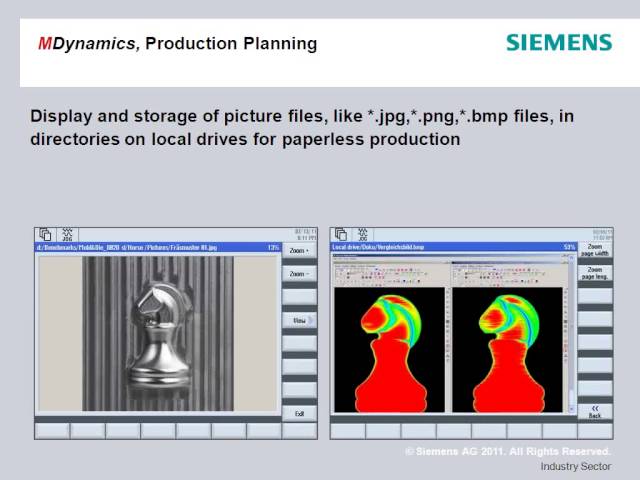The width and height of the screenshot is (640, 480).
Task: Click the Exit softkey in left viewer
Action: pyautogui.click(x=300, y=413)
